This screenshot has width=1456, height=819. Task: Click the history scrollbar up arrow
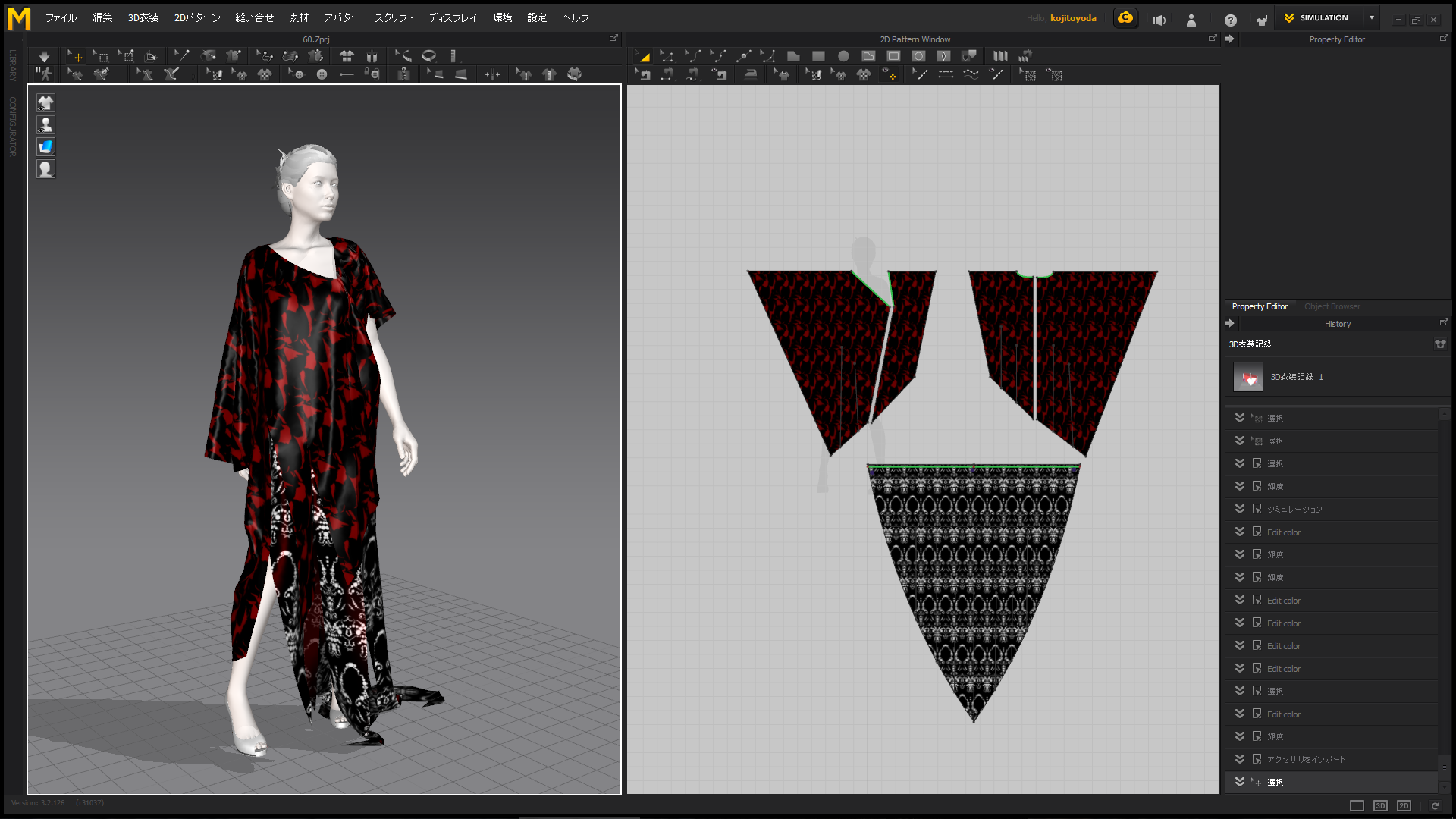click(x=1444, y=414)
